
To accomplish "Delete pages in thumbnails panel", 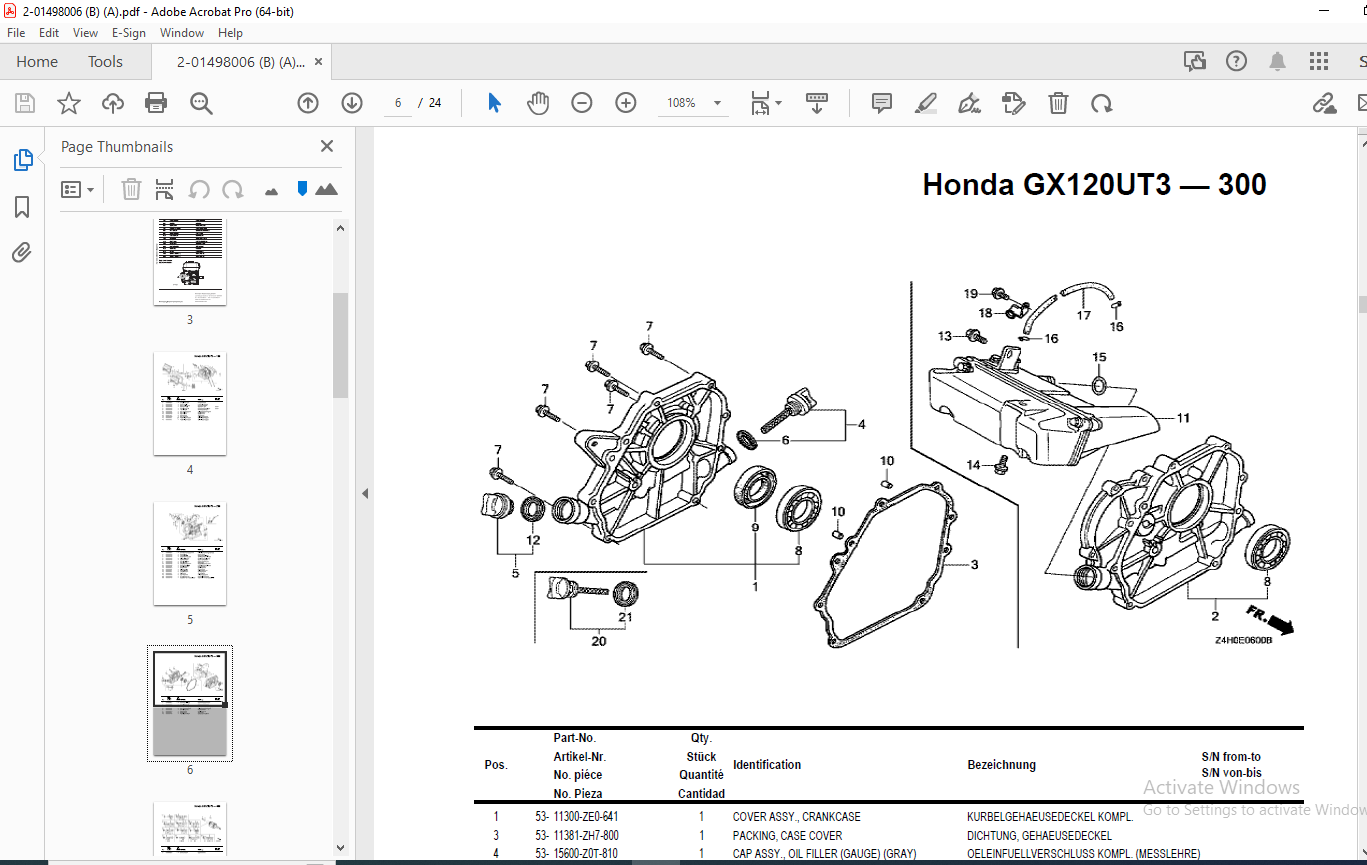I will (x=131, y=189).
